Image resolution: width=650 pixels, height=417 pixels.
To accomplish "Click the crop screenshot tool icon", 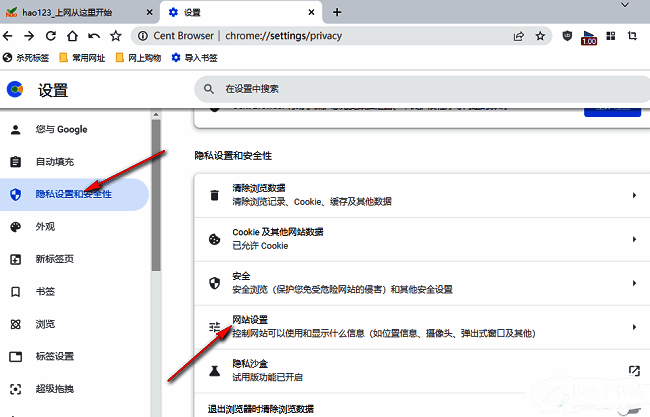I will (x=632, y=36).
